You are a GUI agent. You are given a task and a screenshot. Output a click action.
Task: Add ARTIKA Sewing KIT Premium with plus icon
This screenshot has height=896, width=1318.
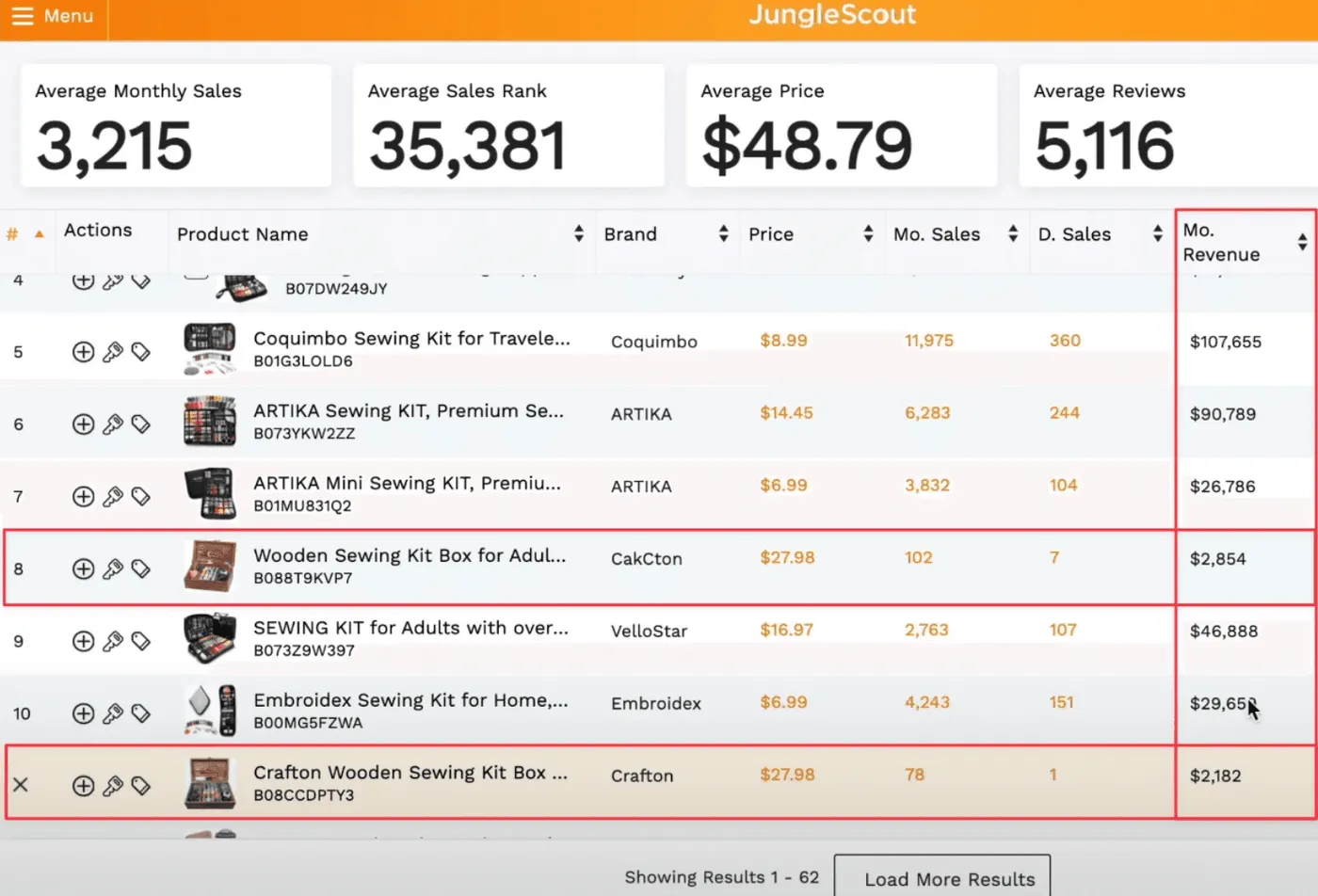tap(83, 424)
